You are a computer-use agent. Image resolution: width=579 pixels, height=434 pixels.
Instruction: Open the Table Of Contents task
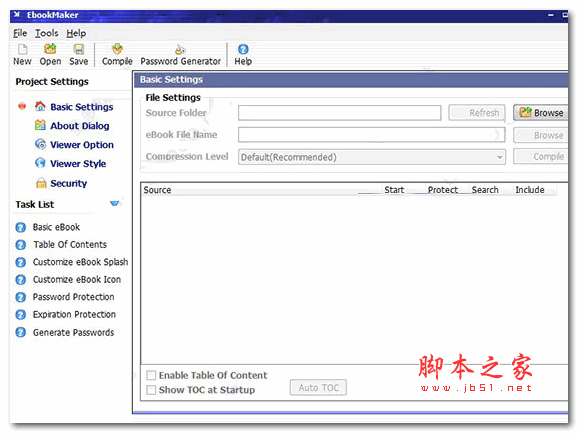click(70, 245)
